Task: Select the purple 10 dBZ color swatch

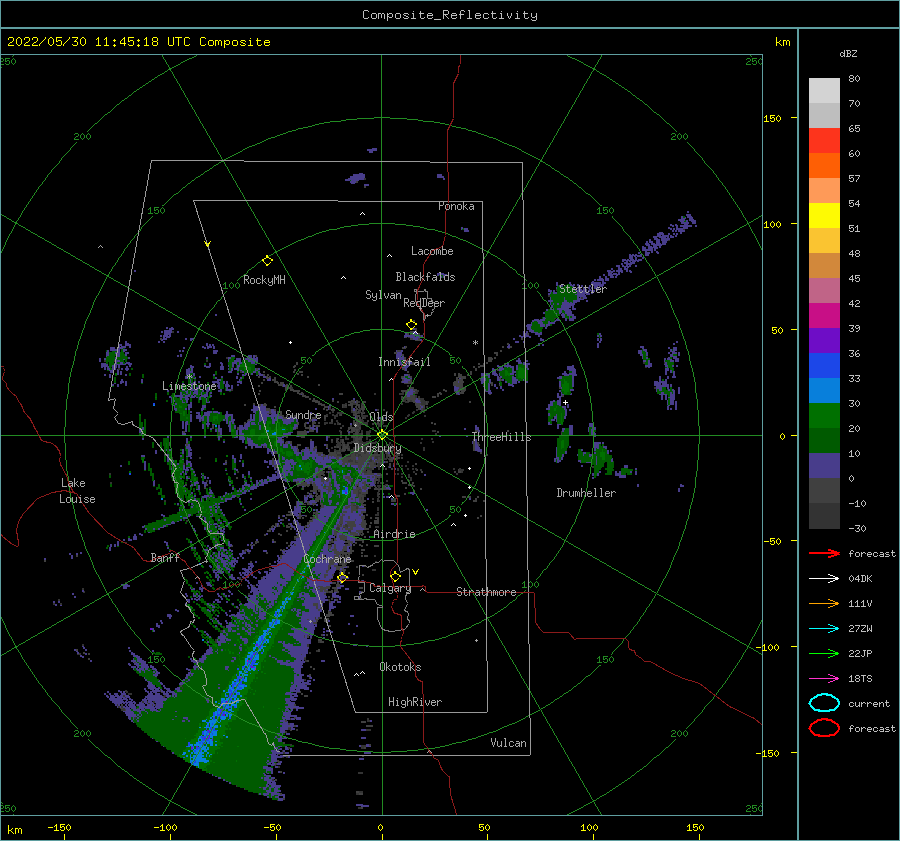Action: (x=824, y=466)
